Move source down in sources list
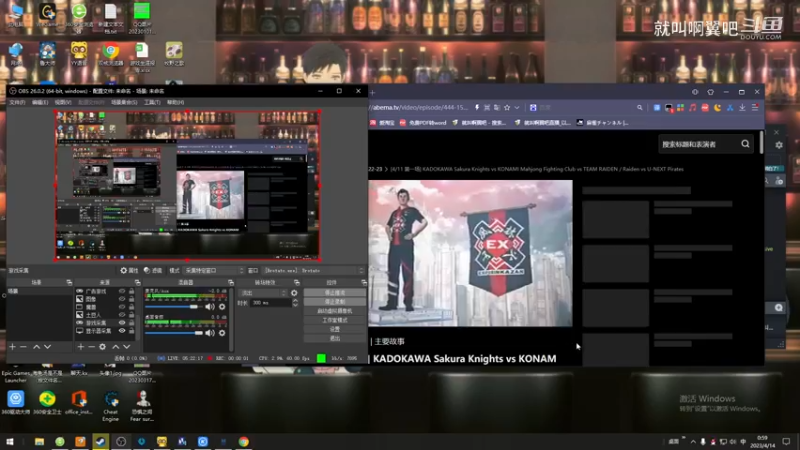This screenshot has height=450, width=800. point(127,346)
